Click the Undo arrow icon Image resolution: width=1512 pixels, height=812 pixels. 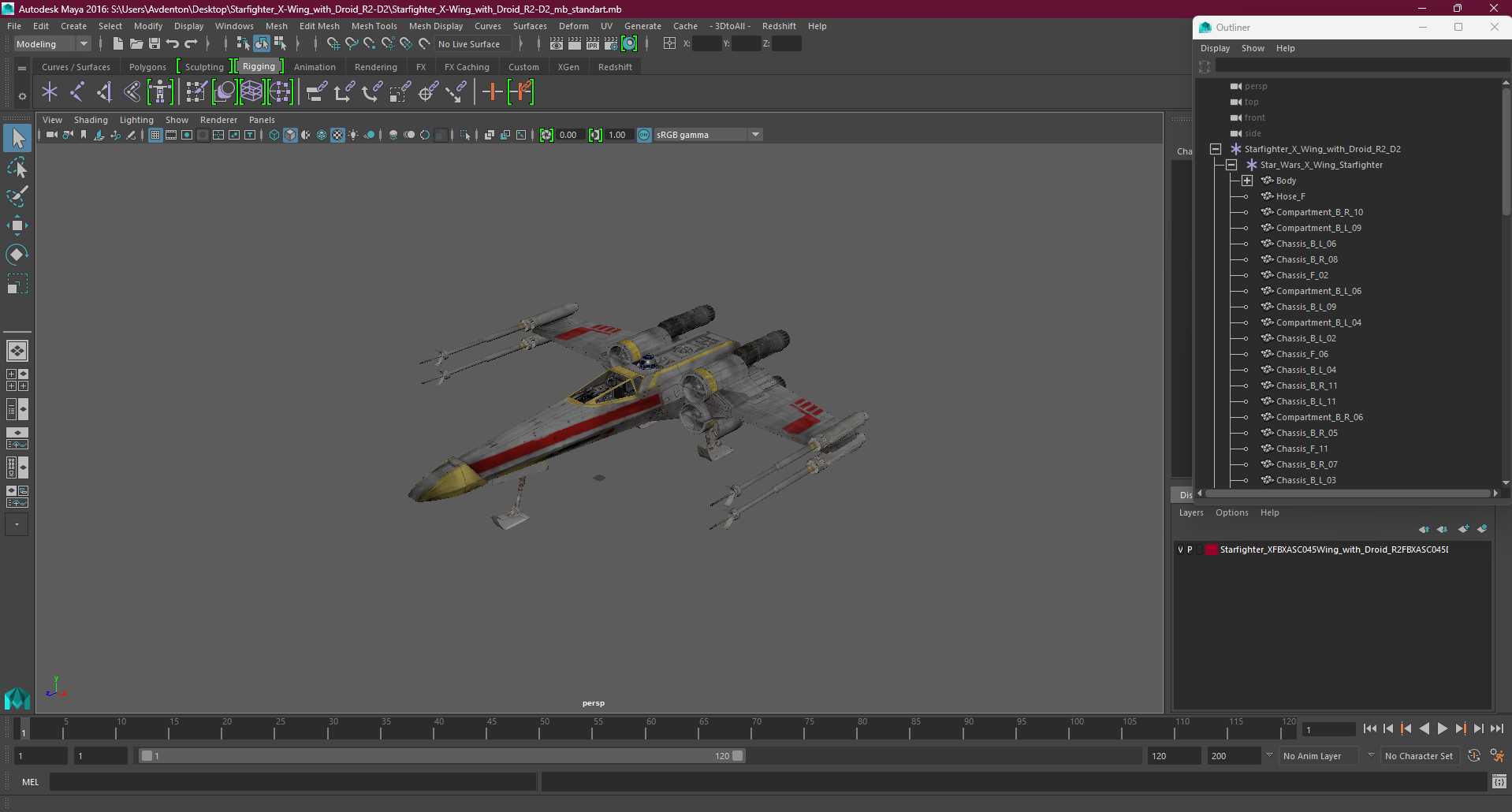pyautogui.click(x=173, y=44)
